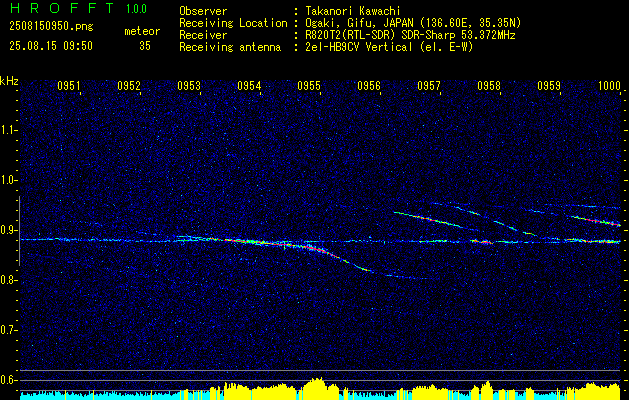Viewport: 629px width, 400px height.
Task: Click the 1.0 frequency axis label
Action: 8,180
